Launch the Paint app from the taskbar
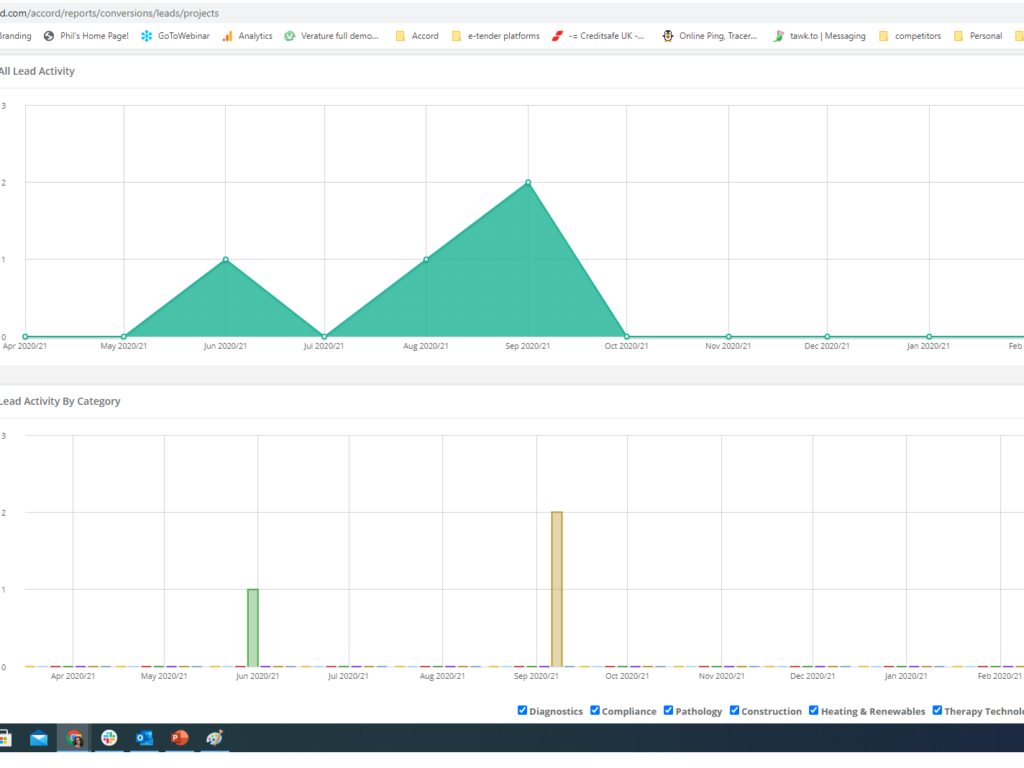The image size is (1024, 768). 214,738
